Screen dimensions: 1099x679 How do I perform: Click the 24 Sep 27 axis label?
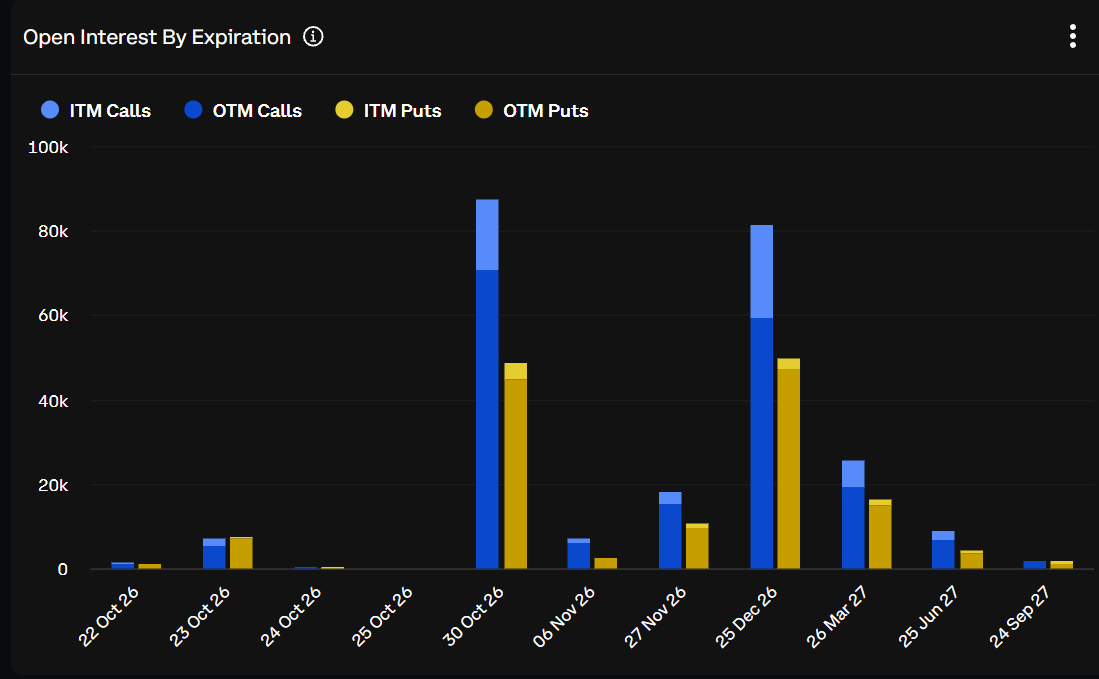[x=1019, y=617]
